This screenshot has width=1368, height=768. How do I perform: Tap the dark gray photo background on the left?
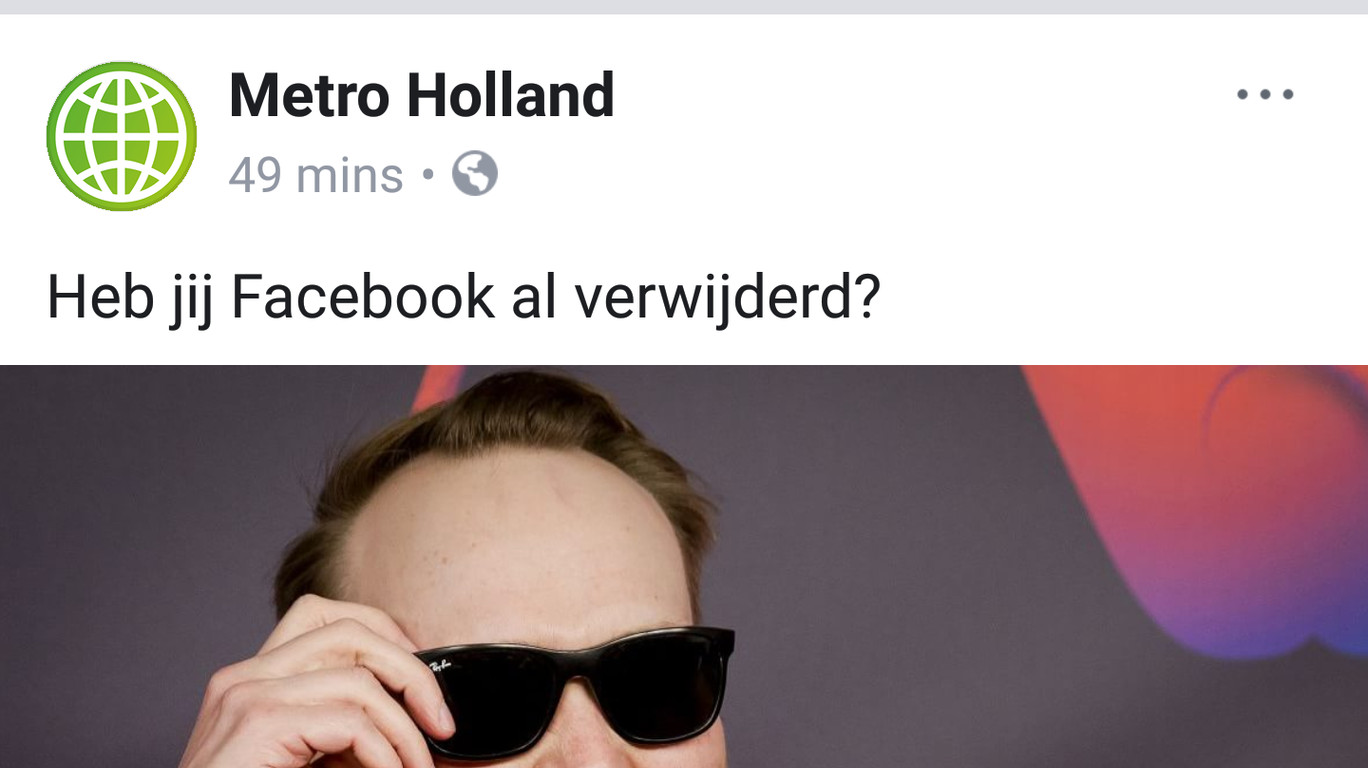130,500
